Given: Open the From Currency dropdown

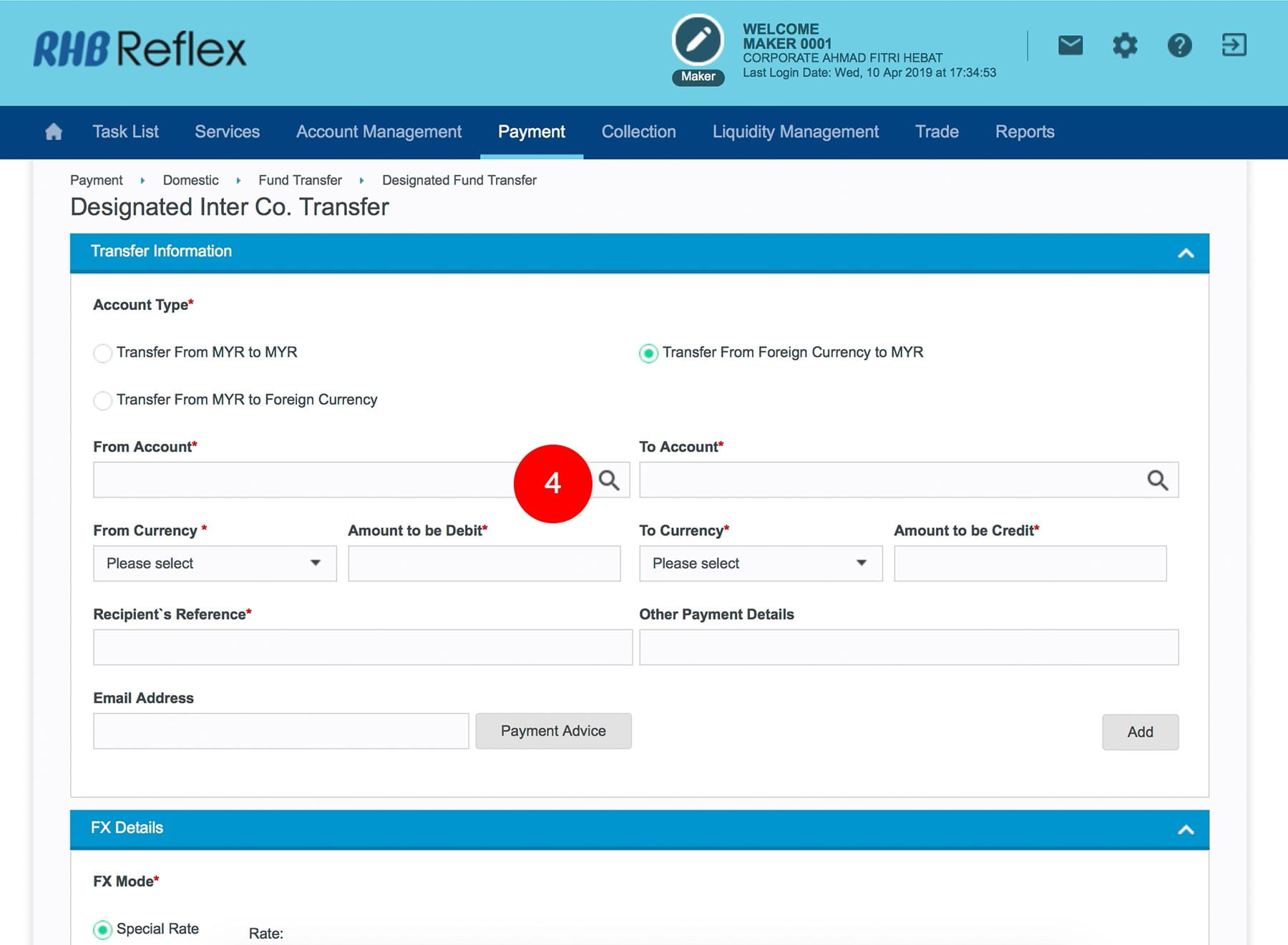Looking at the screenshot, I should click(x=215, y=563).
